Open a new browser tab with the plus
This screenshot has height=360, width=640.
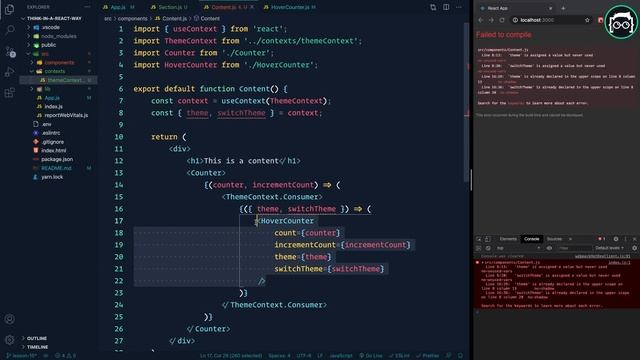[563, 8]
